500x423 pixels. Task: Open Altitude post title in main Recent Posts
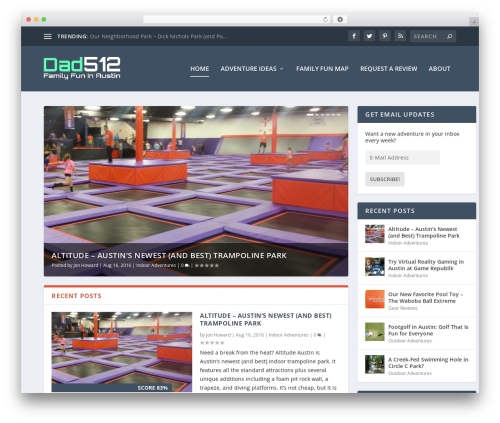pos(266,319)
